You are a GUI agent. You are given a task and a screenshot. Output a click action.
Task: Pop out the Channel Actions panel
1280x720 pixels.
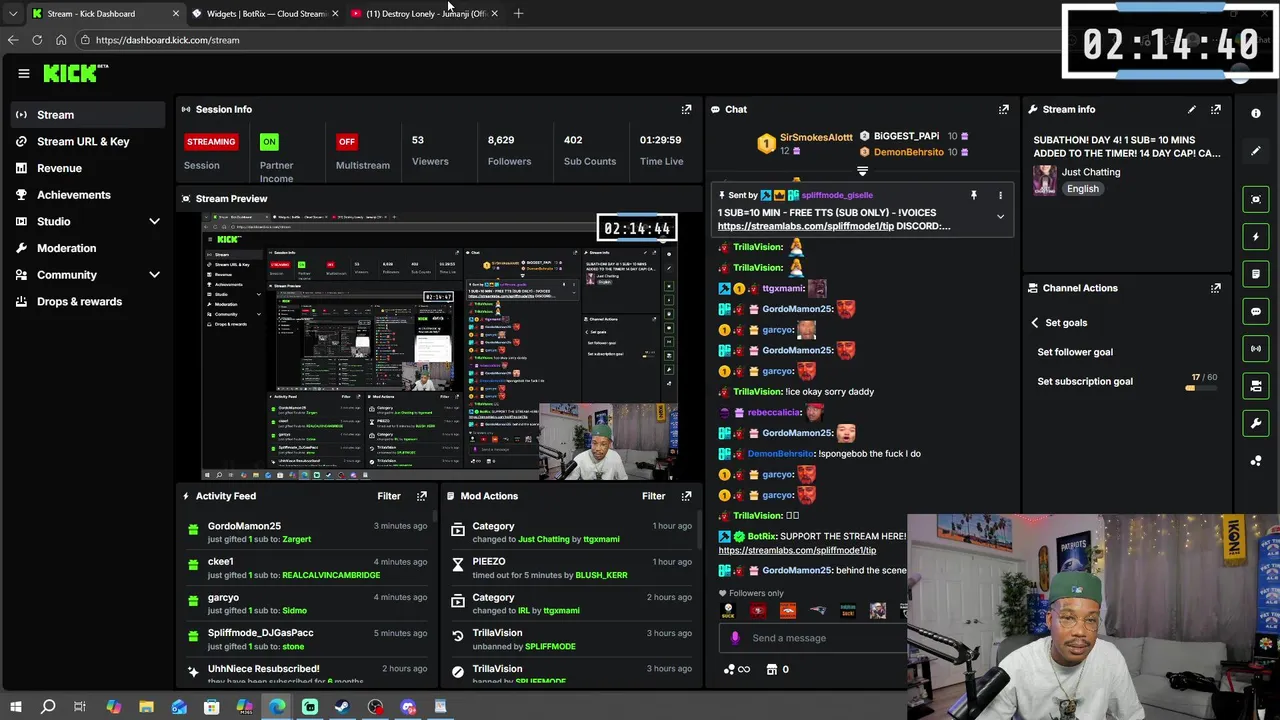tap(1216, 288)
